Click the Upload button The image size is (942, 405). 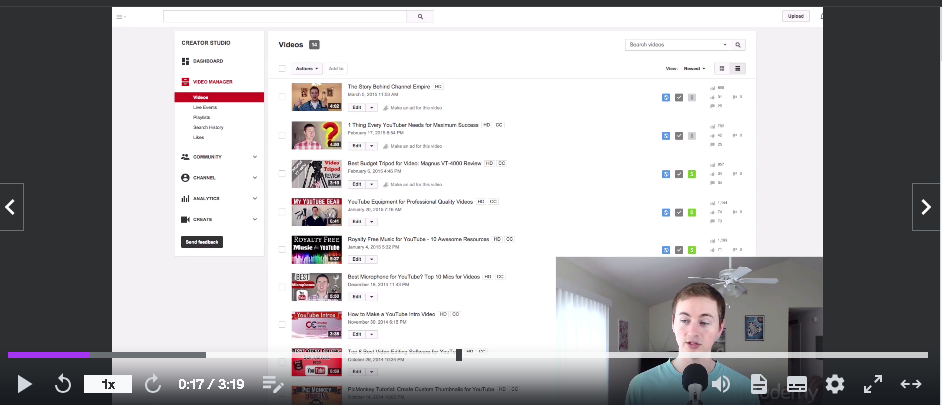tap(795, 16)
